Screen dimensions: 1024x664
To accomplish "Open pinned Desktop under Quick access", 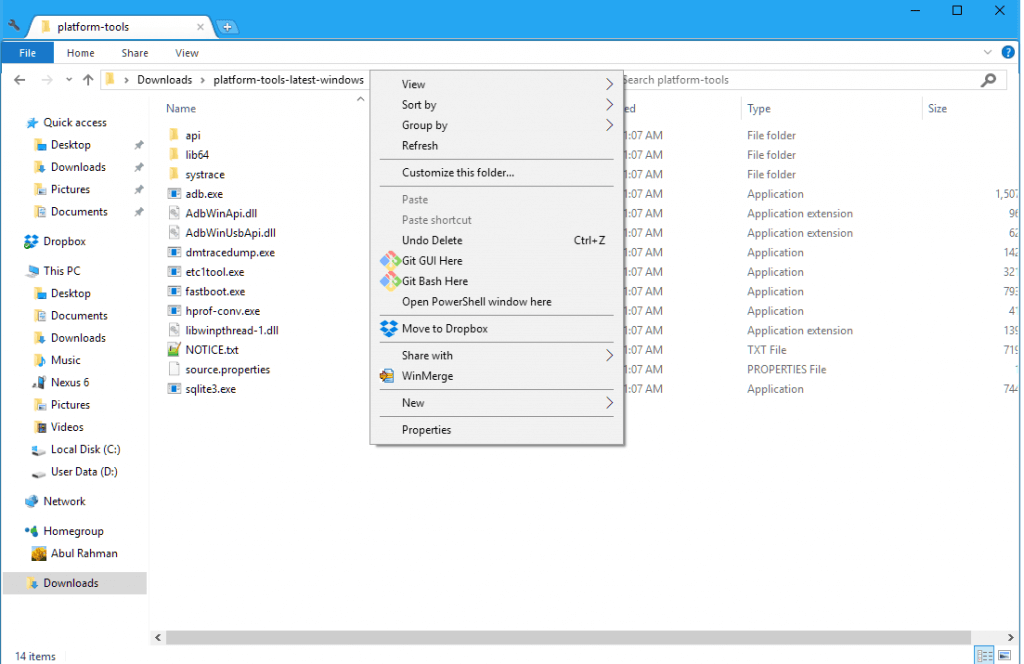I will pos(71,144).
